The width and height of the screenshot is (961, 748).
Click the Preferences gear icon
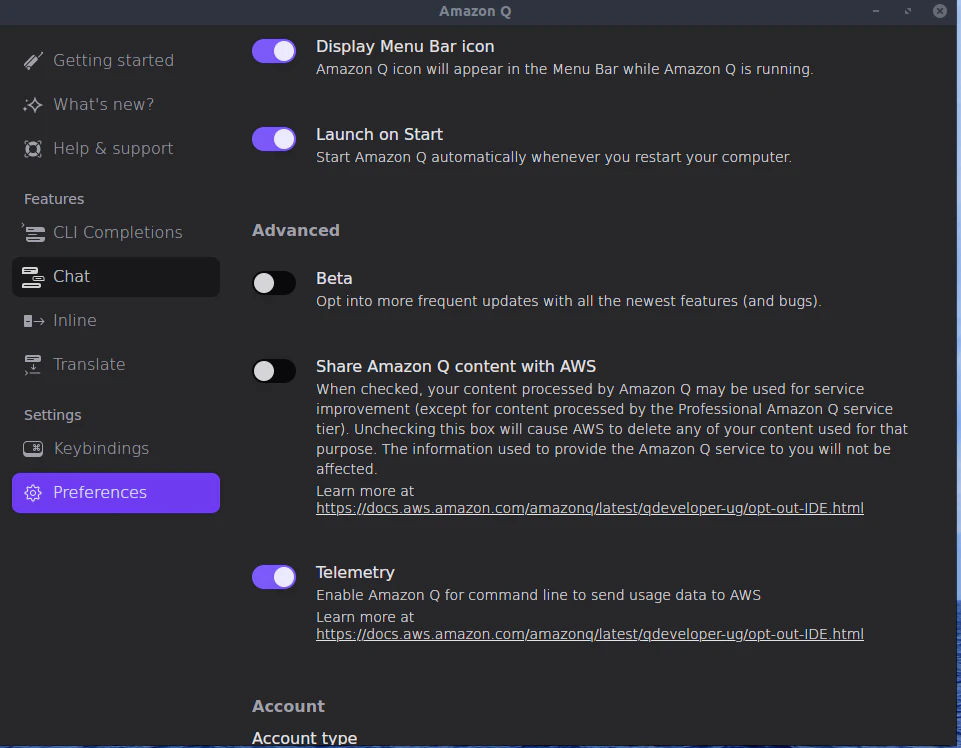coord(33,493)
